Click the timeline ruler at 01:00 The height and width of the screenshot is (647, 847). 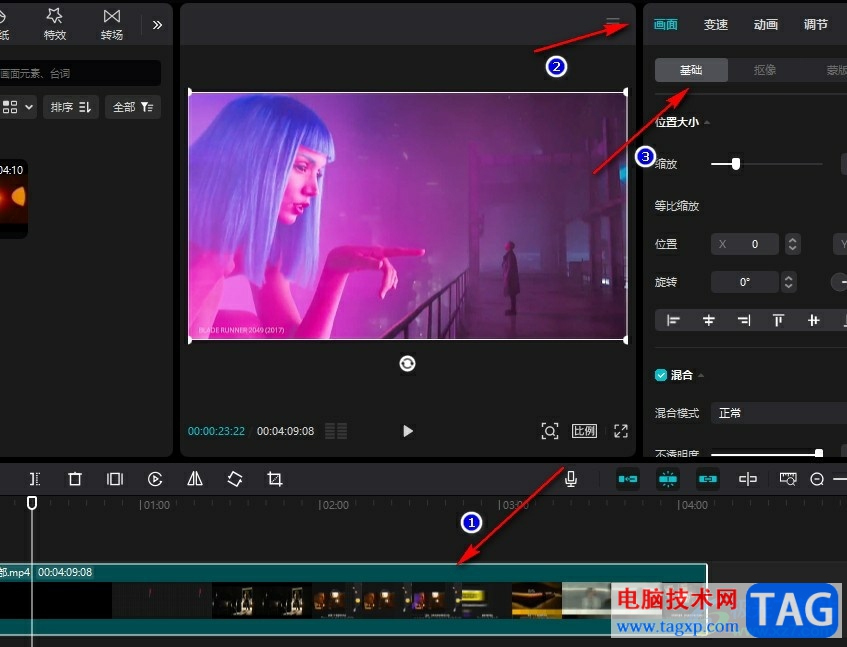[x=154, y=505]
